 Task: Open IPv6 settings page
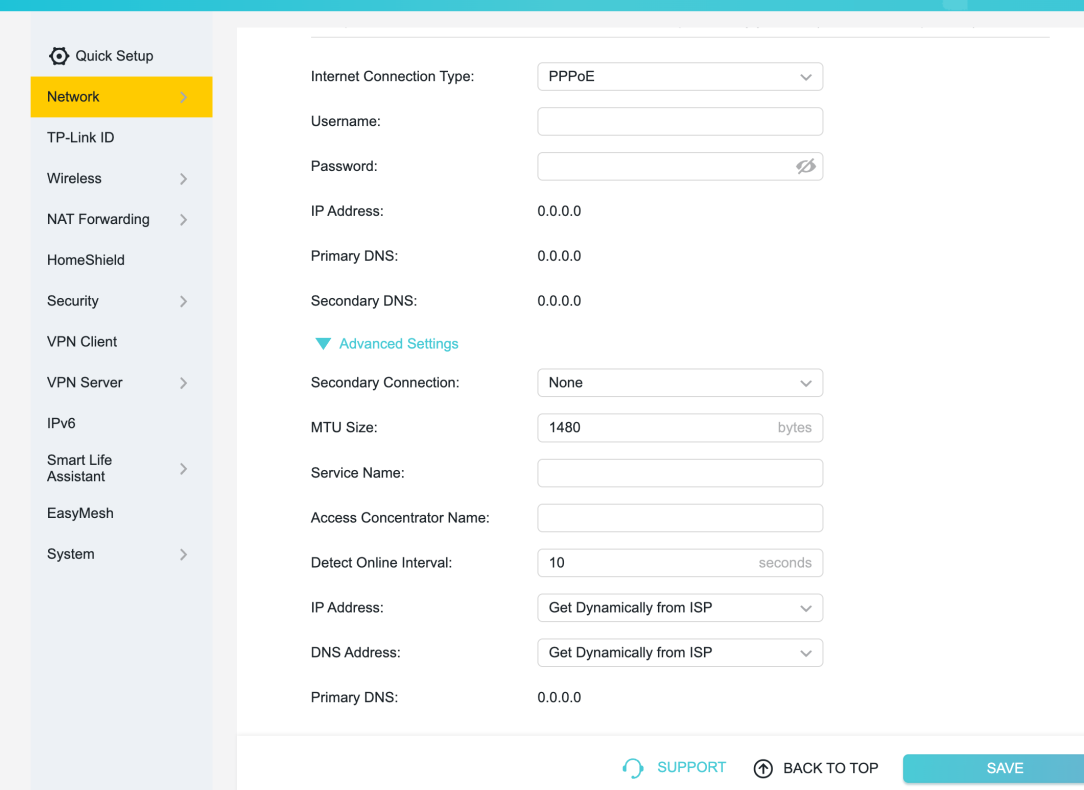pyautogui.click(x=61, y=423)
